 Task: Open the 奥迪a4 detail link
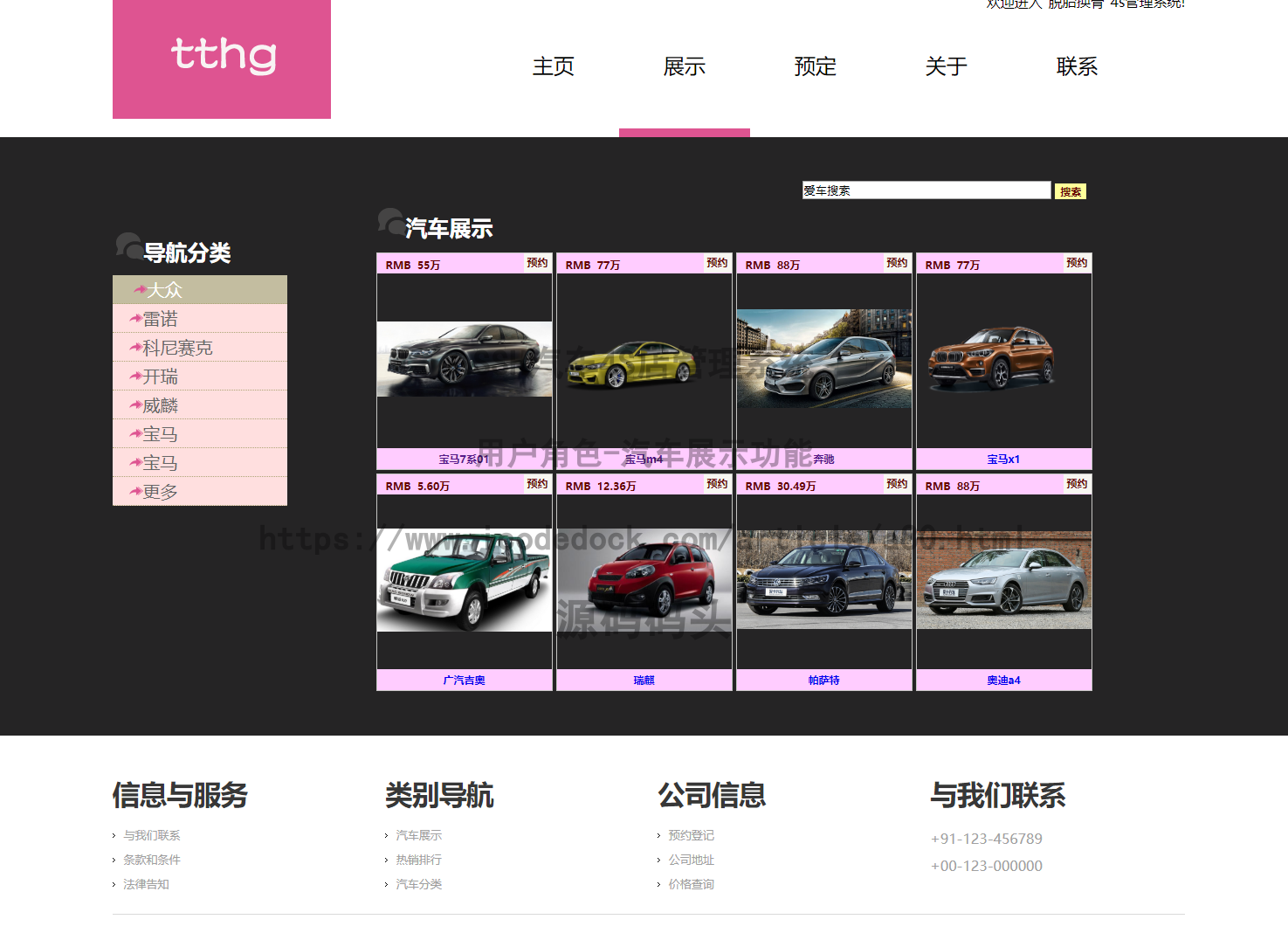point(1003,680)
